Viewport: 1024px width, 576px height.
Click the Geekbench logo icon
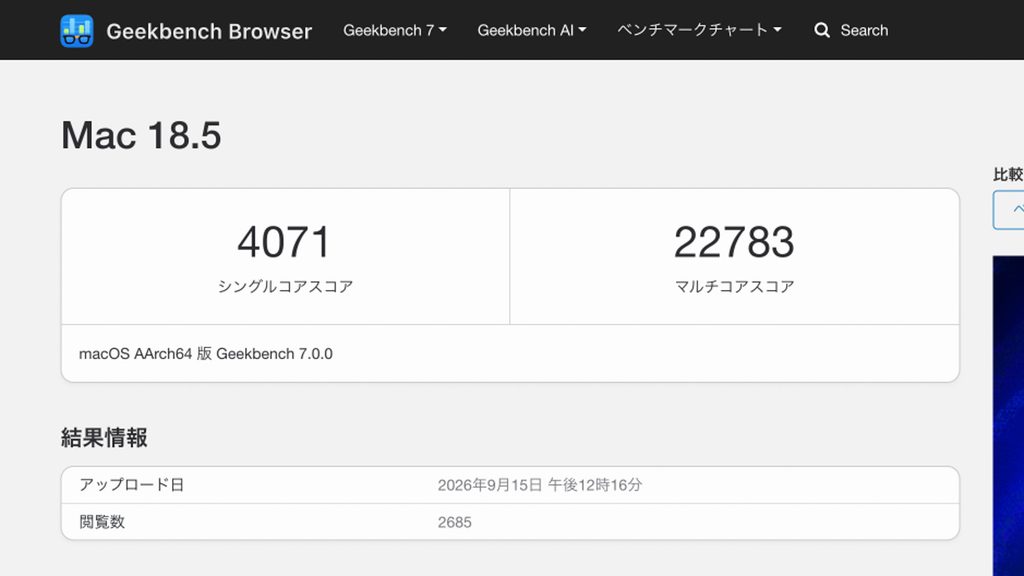[76, 31]
